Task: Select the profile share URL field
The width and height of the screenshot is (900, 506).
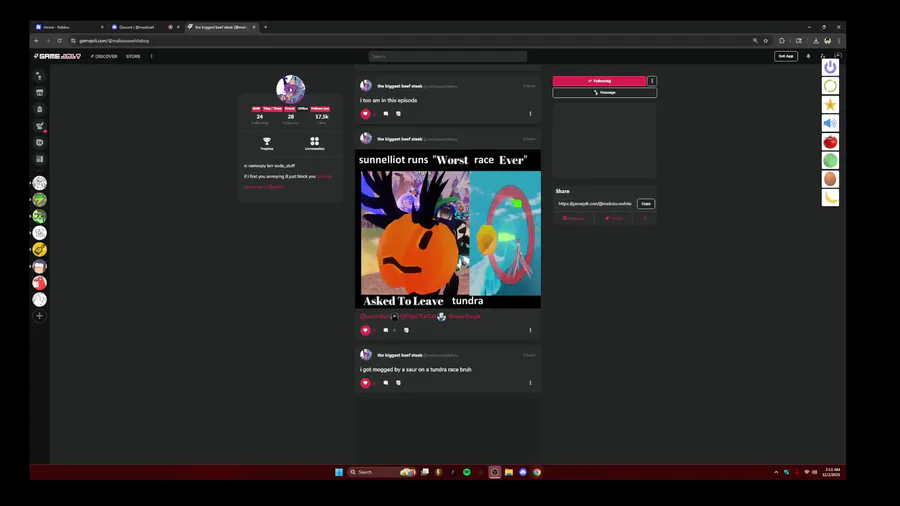Action: click(x=595, y=204)
